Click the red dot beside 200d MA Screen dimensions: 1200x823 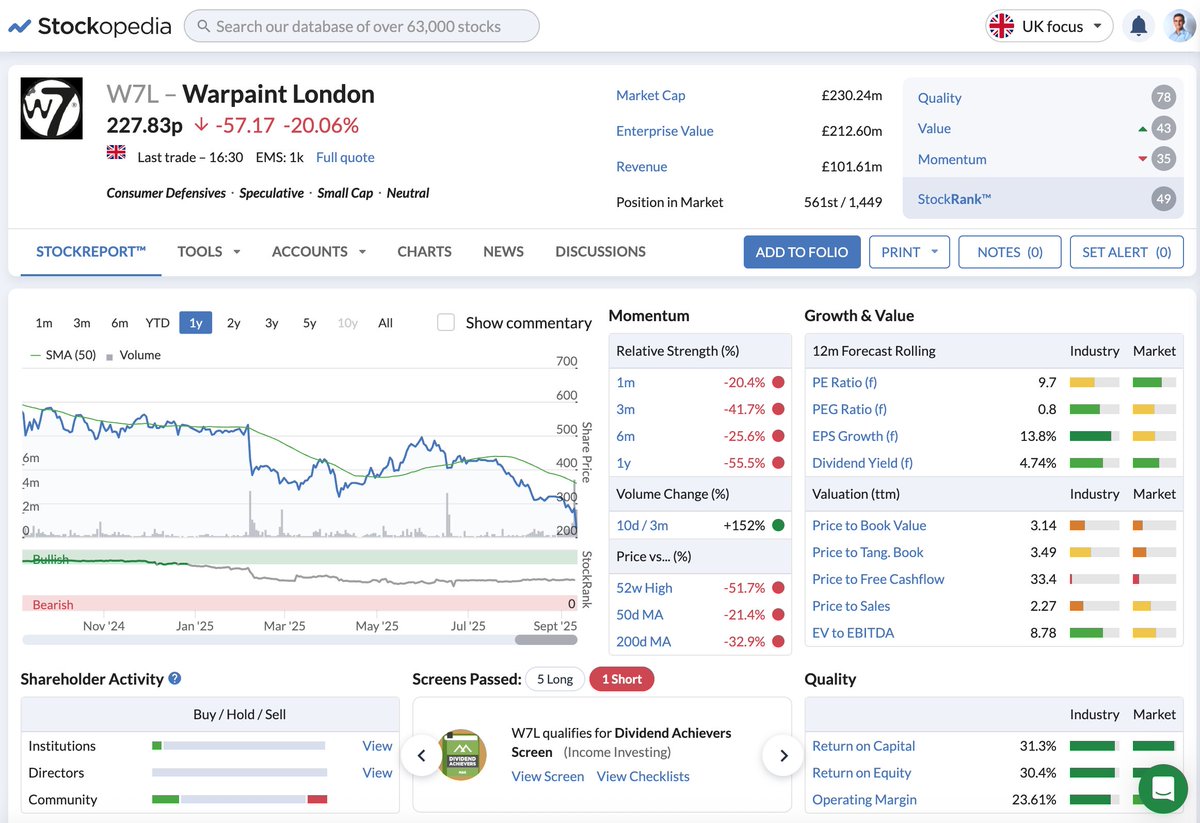tap(778, 642)
